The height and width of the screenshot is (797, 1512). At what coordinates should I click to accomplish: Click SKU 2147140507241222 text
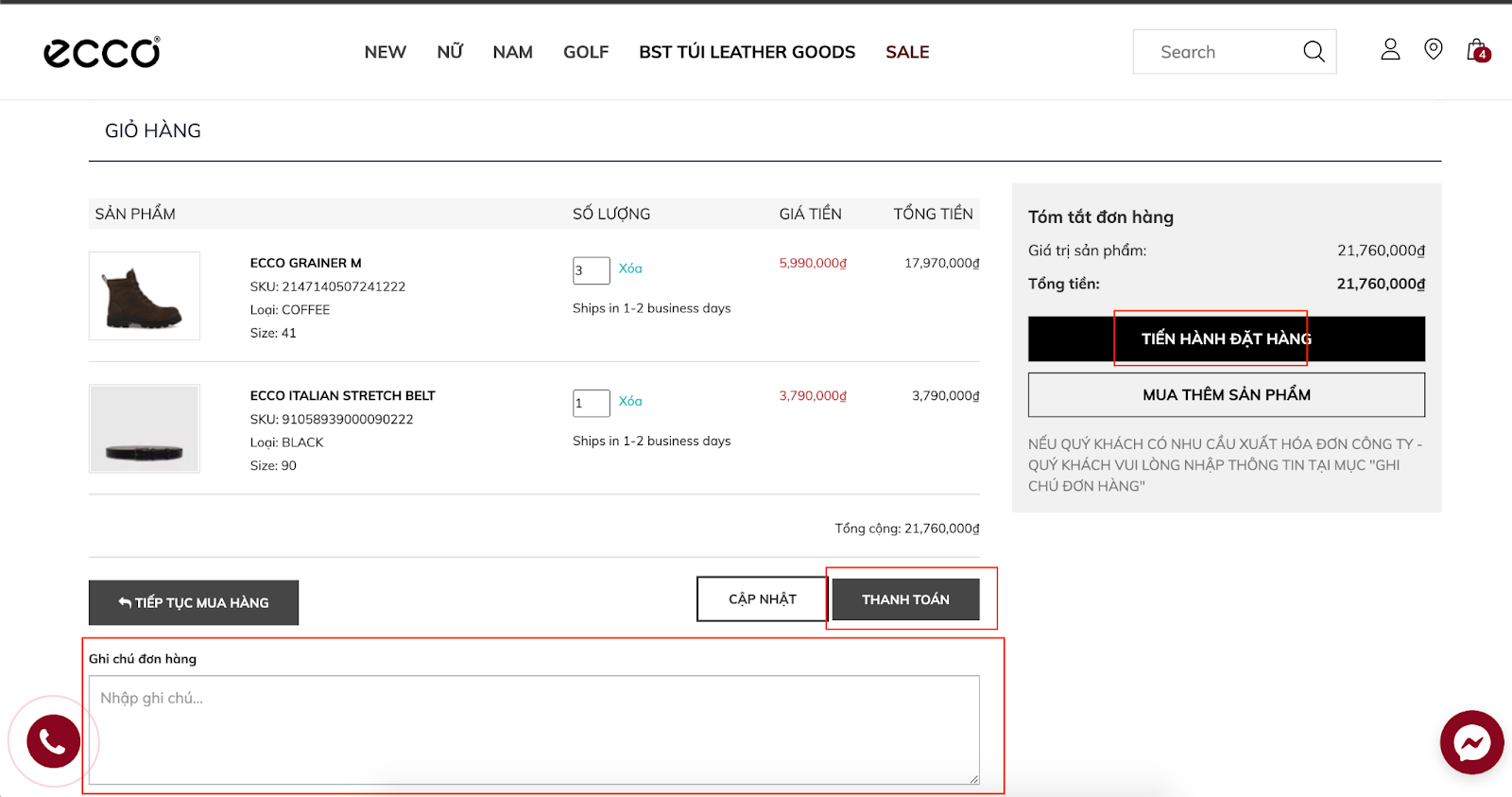pyautogui.click(x=327, y=286)
